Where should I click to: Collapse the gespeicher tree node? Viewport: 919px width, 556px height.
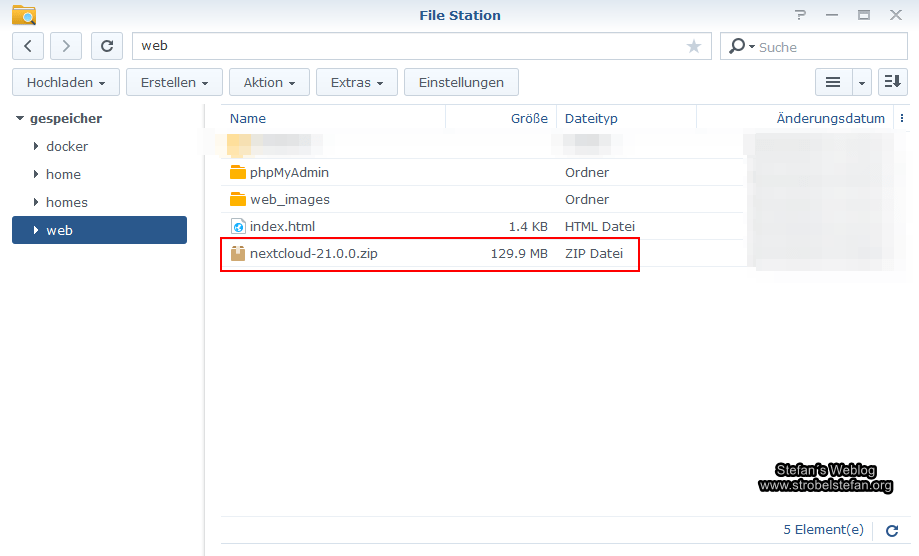20,118
